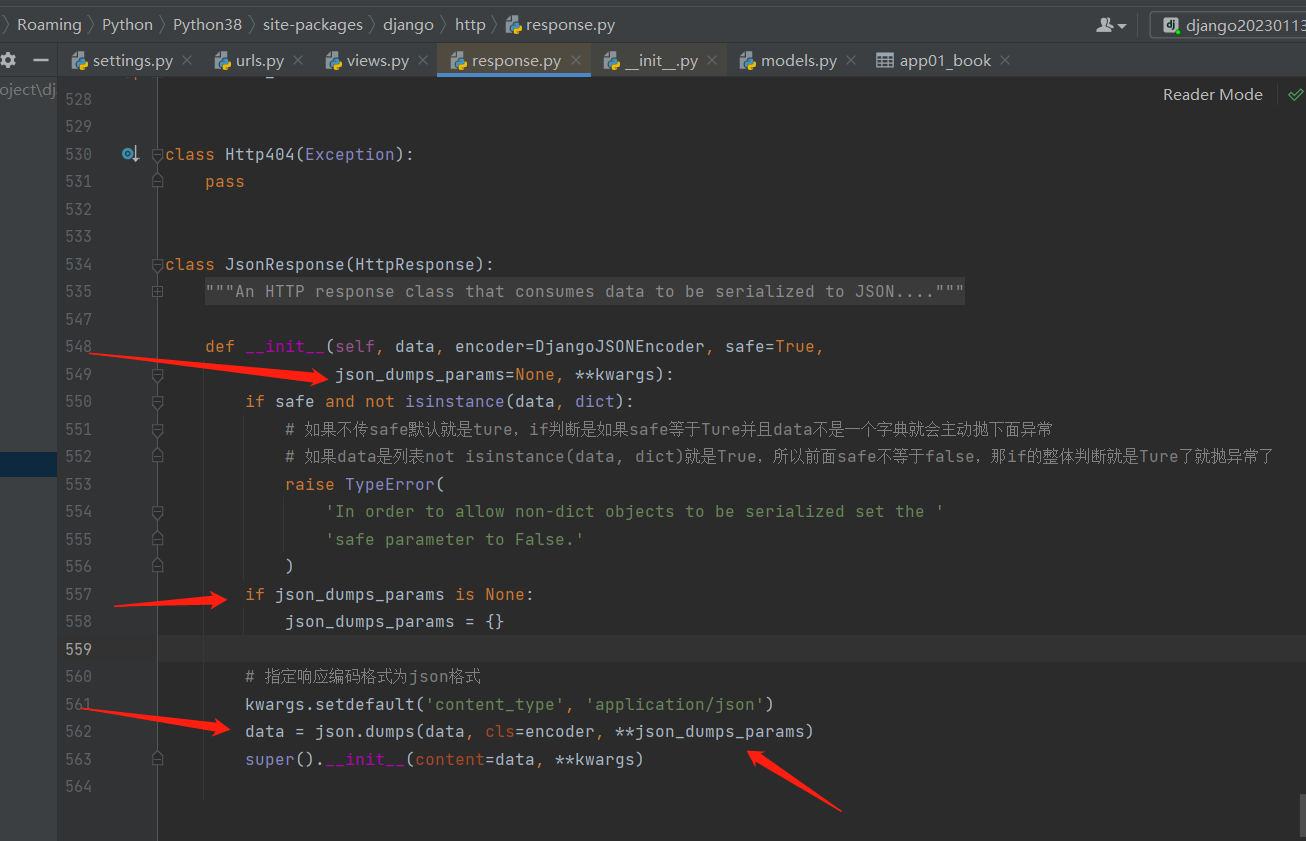Switch to the urls.py tab
Viewport: 1306px width, 841px height.
click(x=260, y=61)
